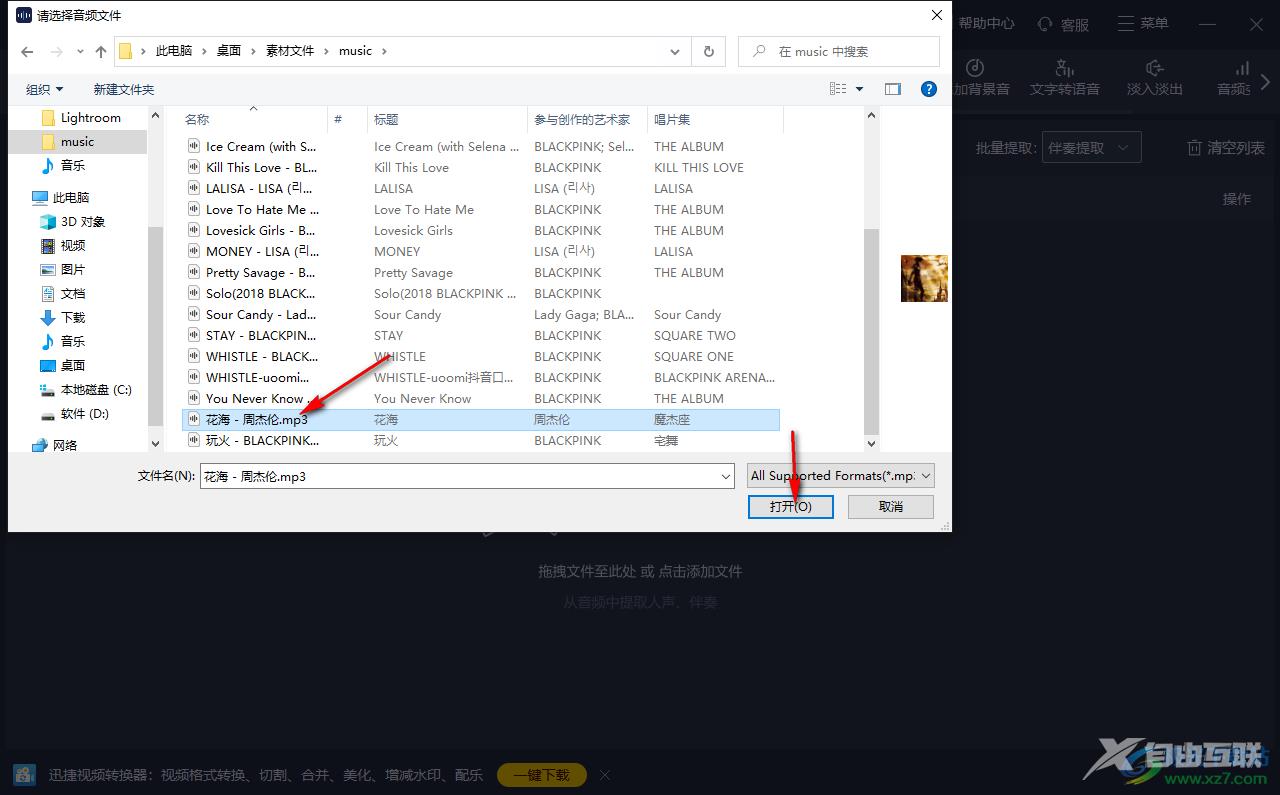Viewport: 1280px width, 795px height.
Task: Select the 此电脑 breadcrumb in address bar
Action: tap(173, 51)
